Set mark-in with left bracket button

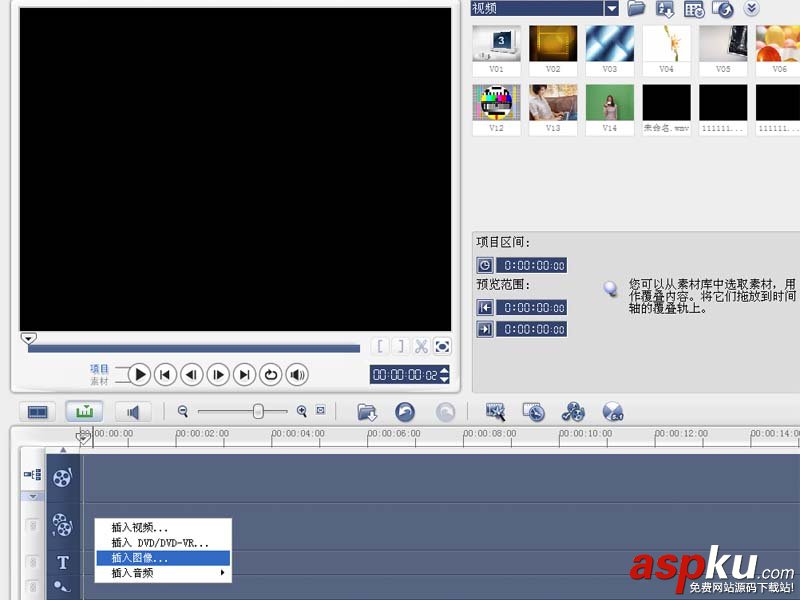[x=380, y=346]
